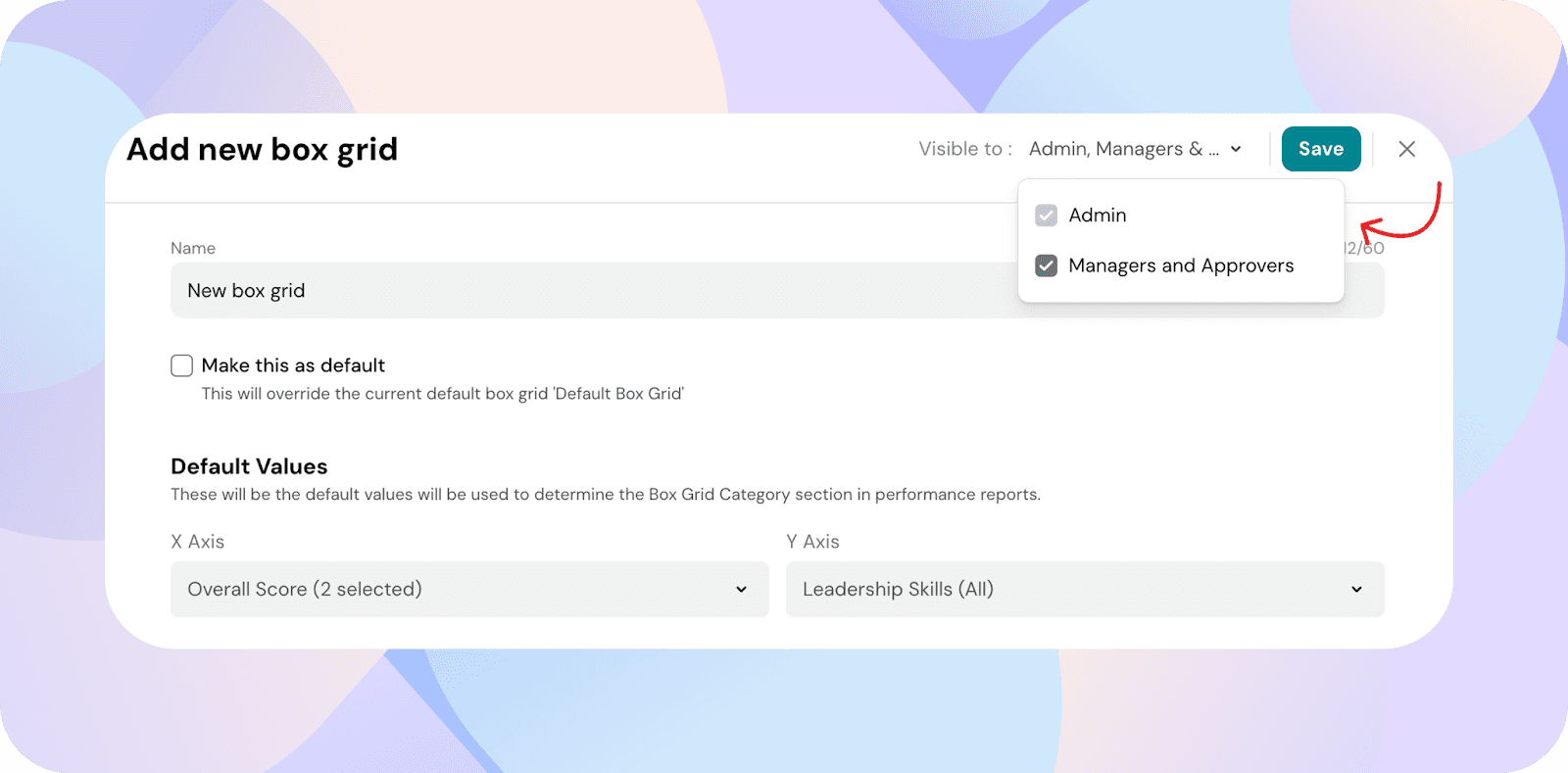Click the Default Values heading
Image resolution: width=1568 pixels, height=773 pixels.
(249, 466)
